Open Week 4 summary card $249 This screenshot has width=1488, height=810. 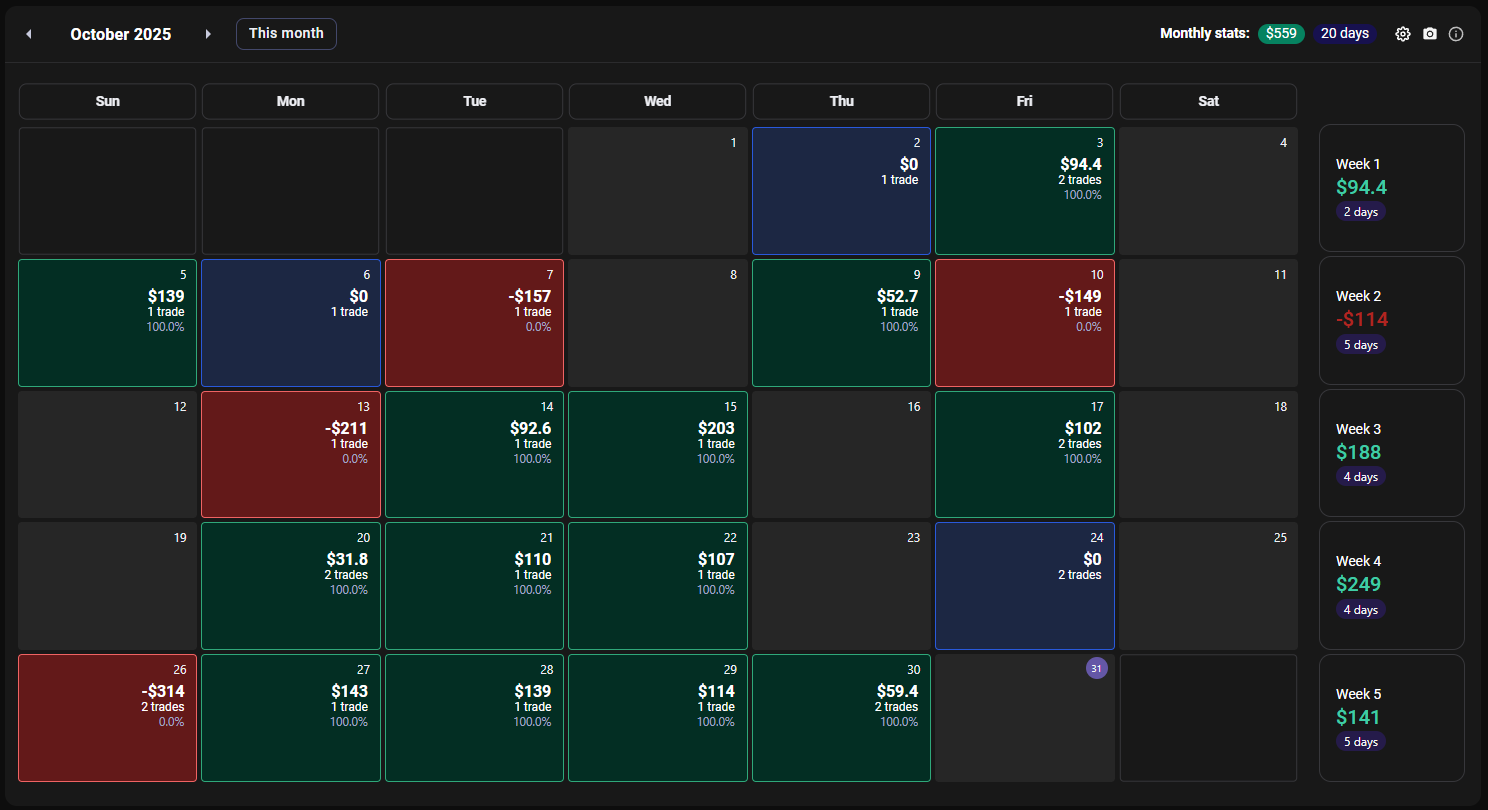1391,585
